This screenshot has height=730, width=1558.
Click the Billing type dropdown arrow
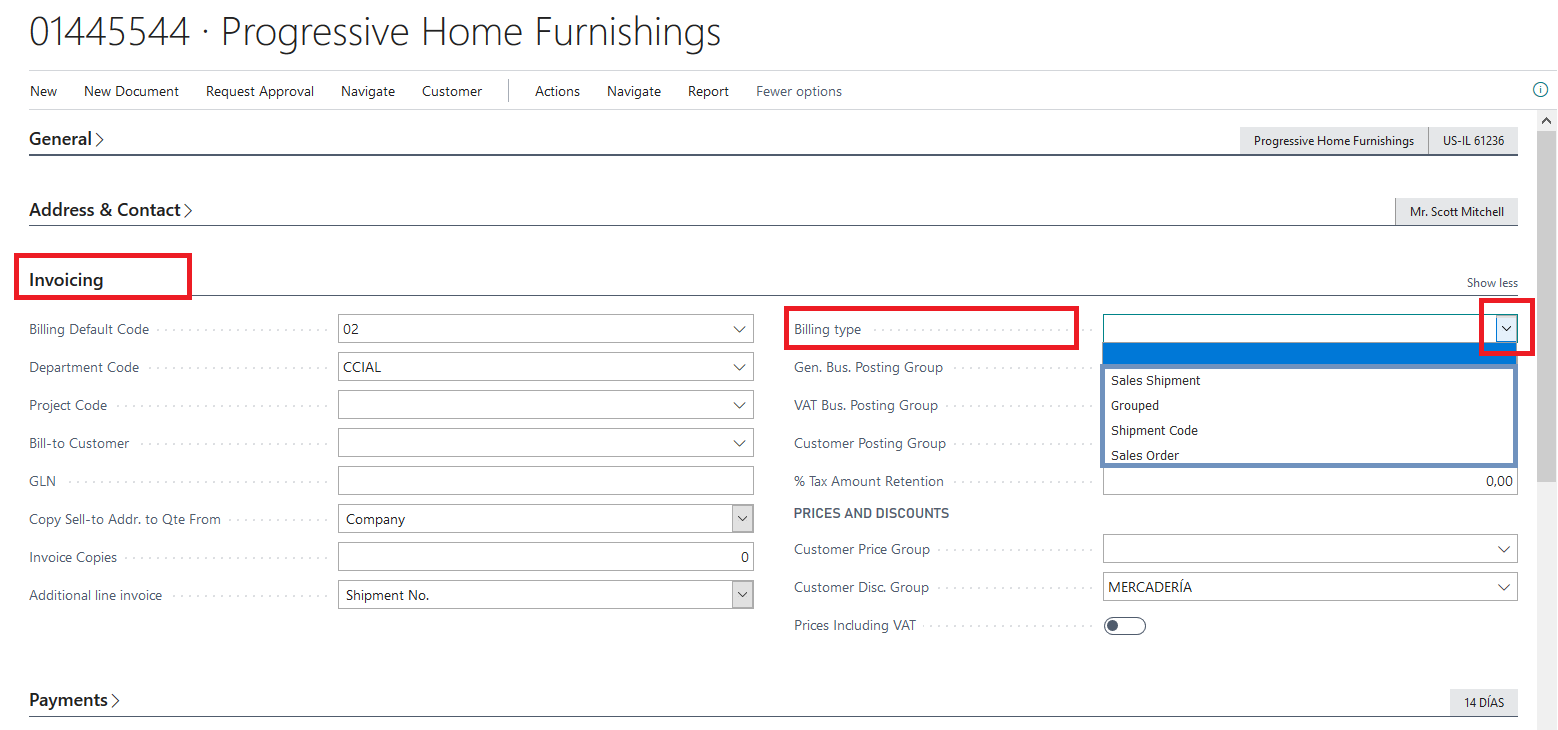pos(1507,329)
